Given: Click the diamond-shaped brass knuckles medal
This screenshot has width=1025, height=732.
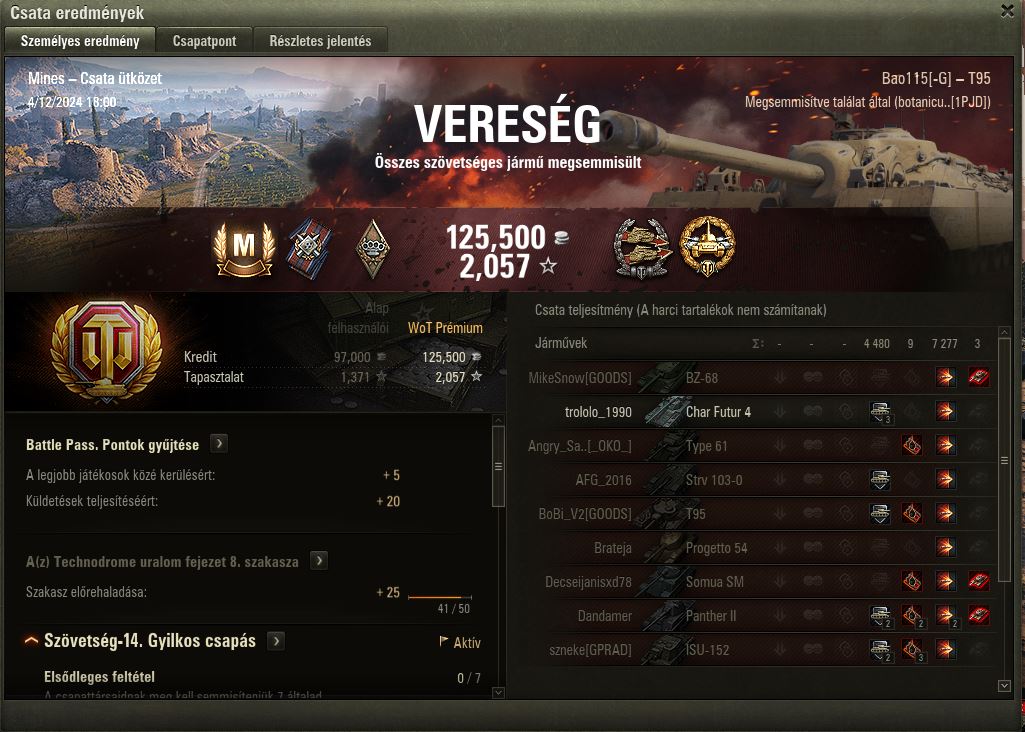Looking at the screenshot, I should 373,248.
